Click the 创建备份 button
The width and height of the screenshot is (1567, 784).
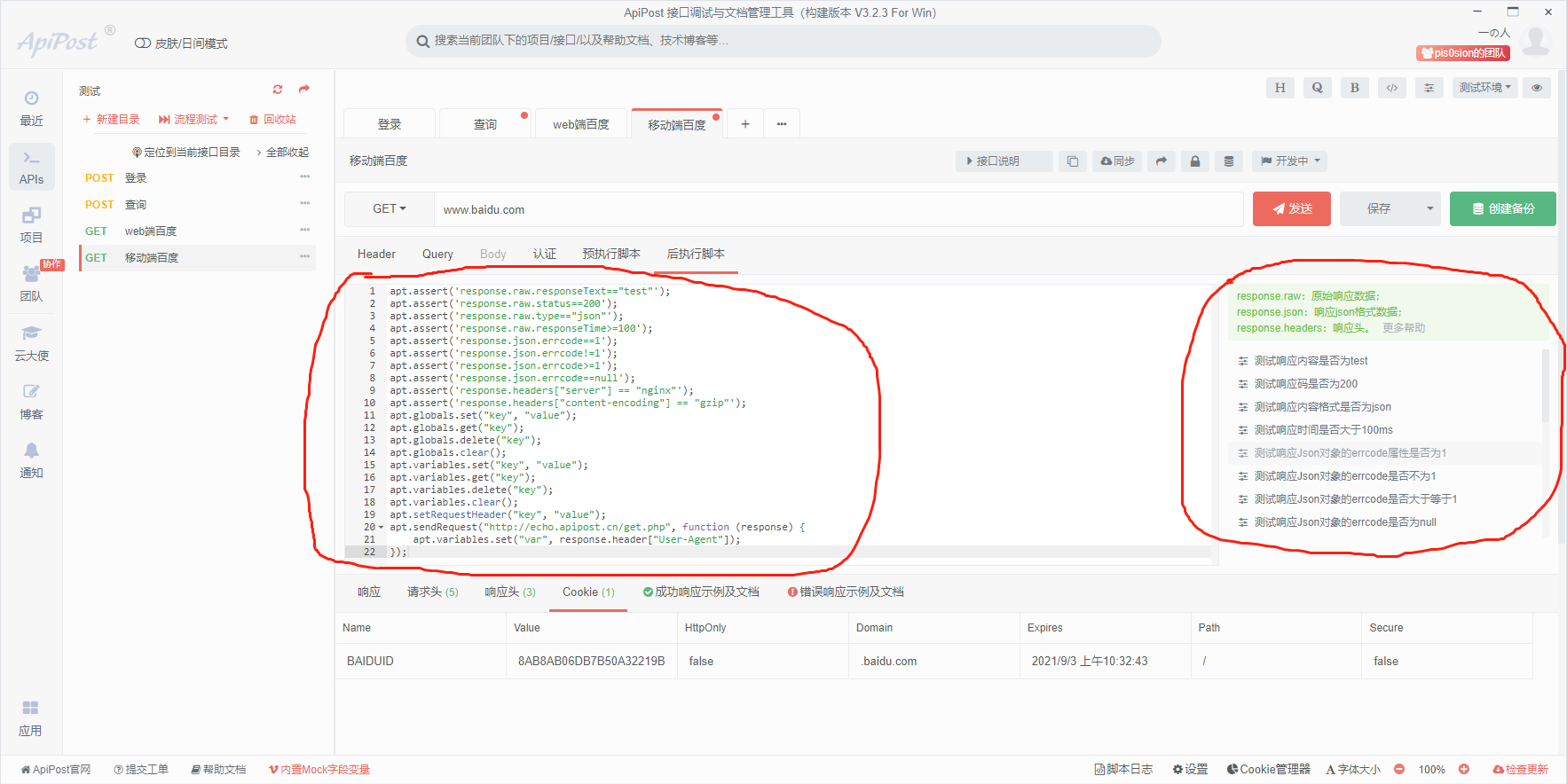click(1503, 209)
